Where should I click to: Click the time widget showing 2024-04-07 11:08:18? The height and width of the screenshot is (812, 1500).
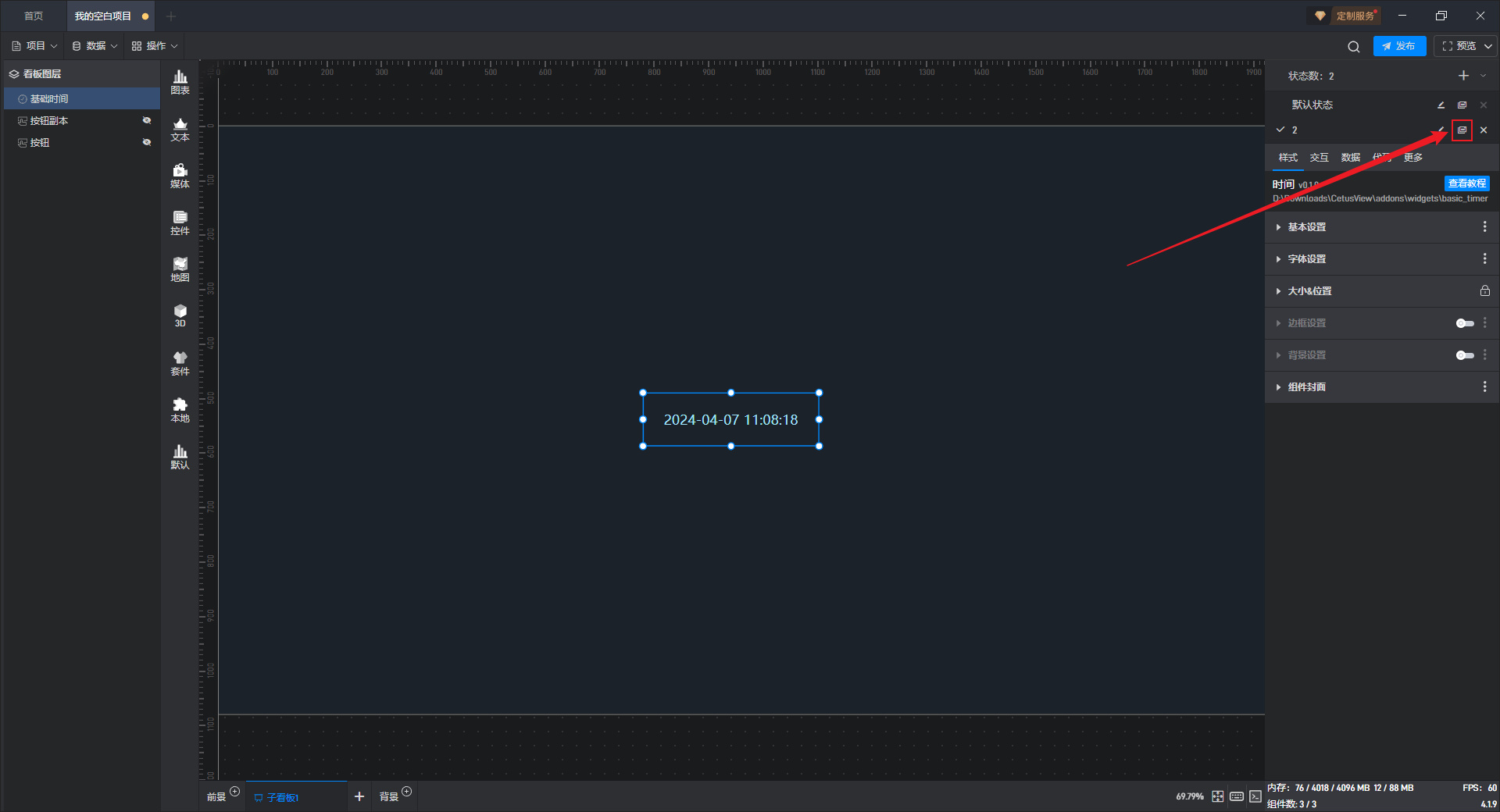730,419
